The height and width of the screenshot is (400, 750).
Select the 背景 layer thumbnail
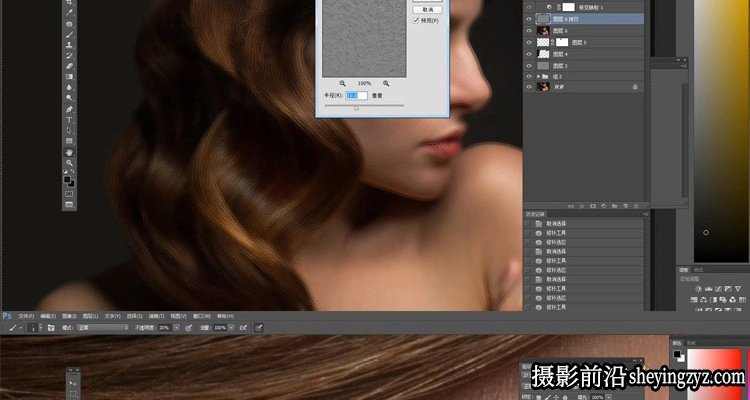[x=543, y=87]
